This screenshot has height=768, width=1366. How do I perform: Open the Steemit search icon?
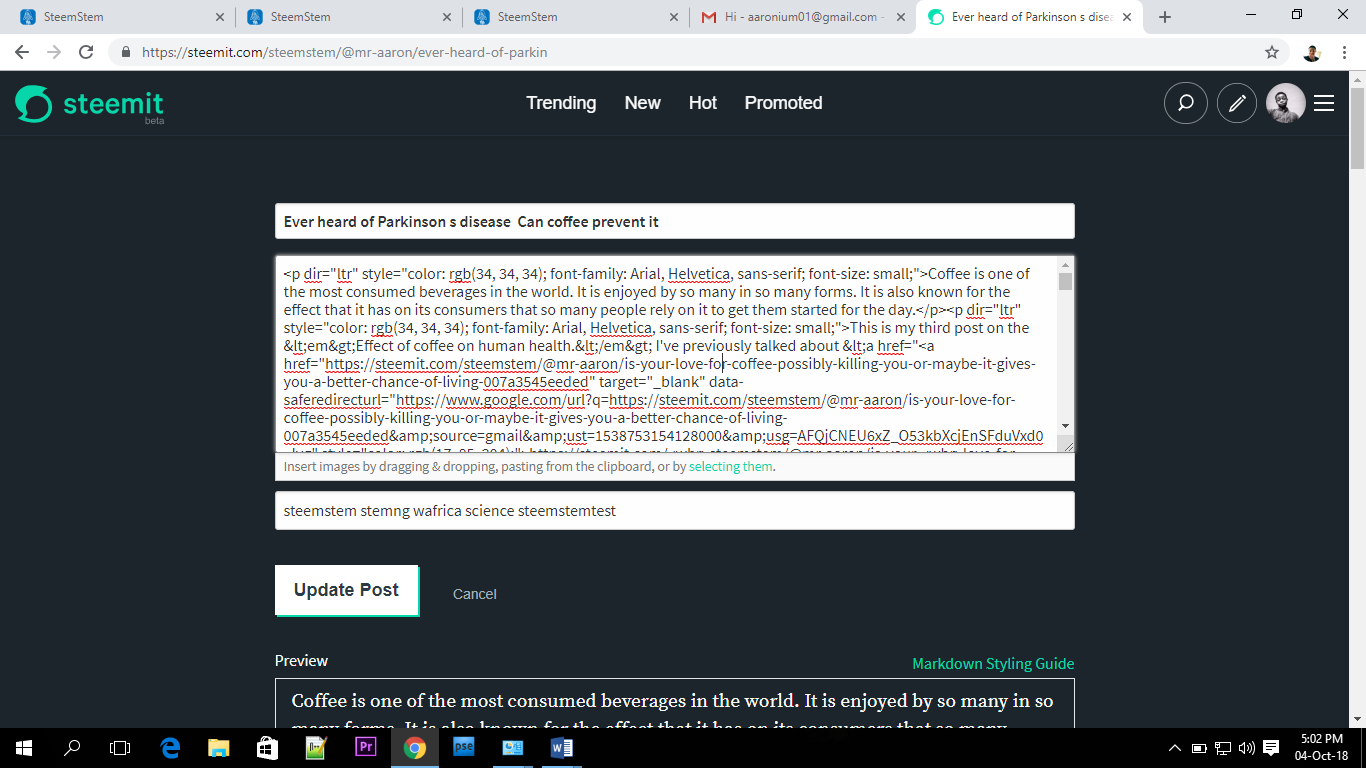[1186, 103]
